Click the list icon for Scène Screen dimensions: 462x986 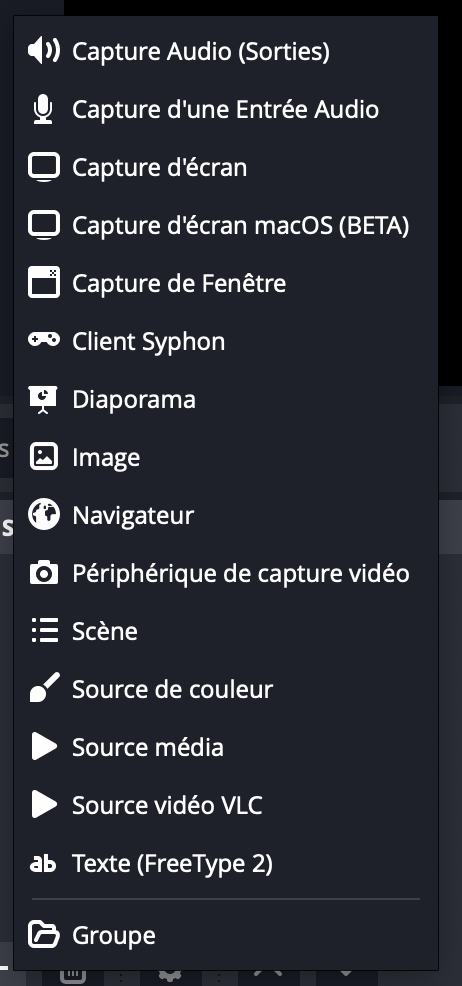(x=45, y=631)
